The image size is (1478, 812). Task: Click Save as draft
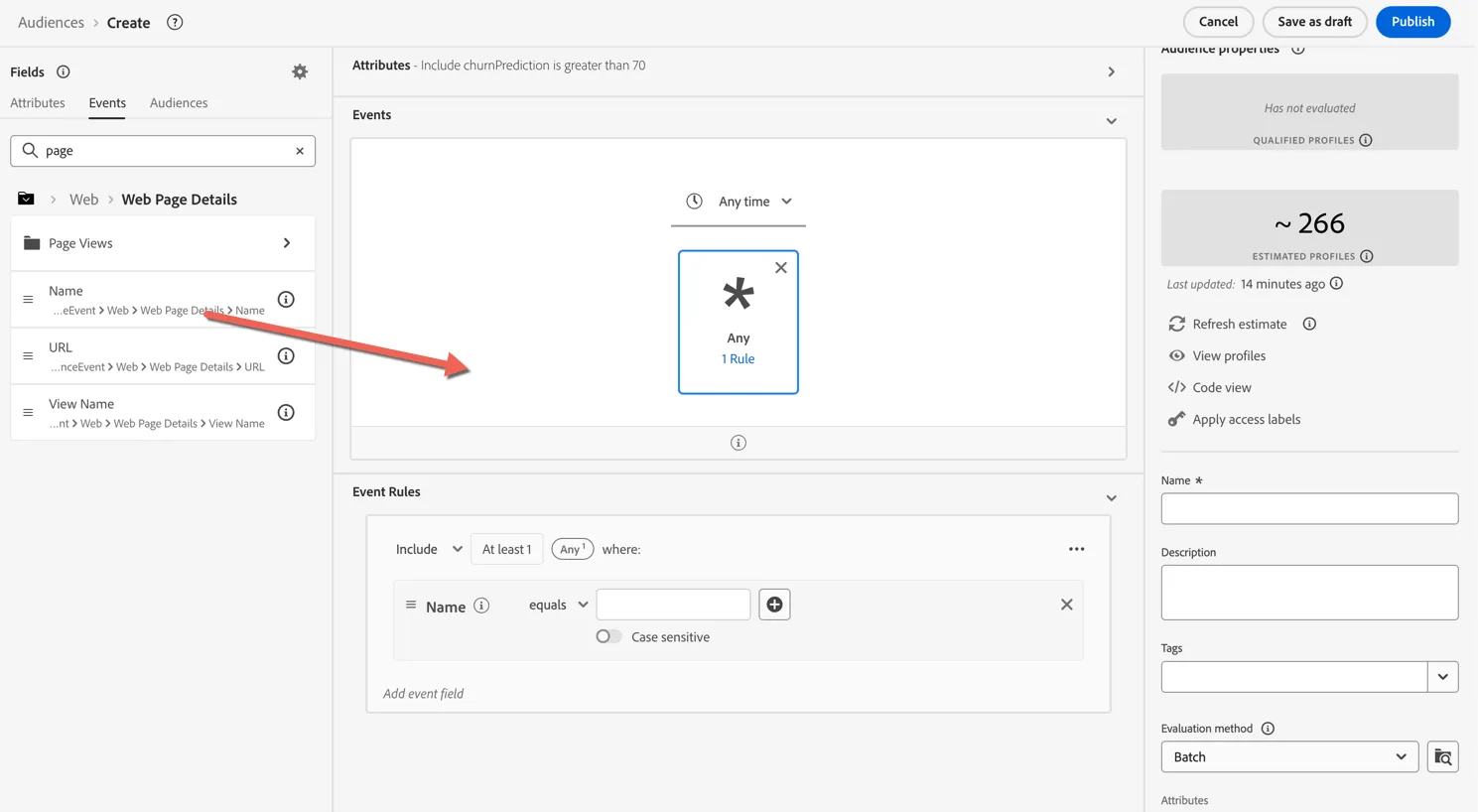[x=1314, y=21]
